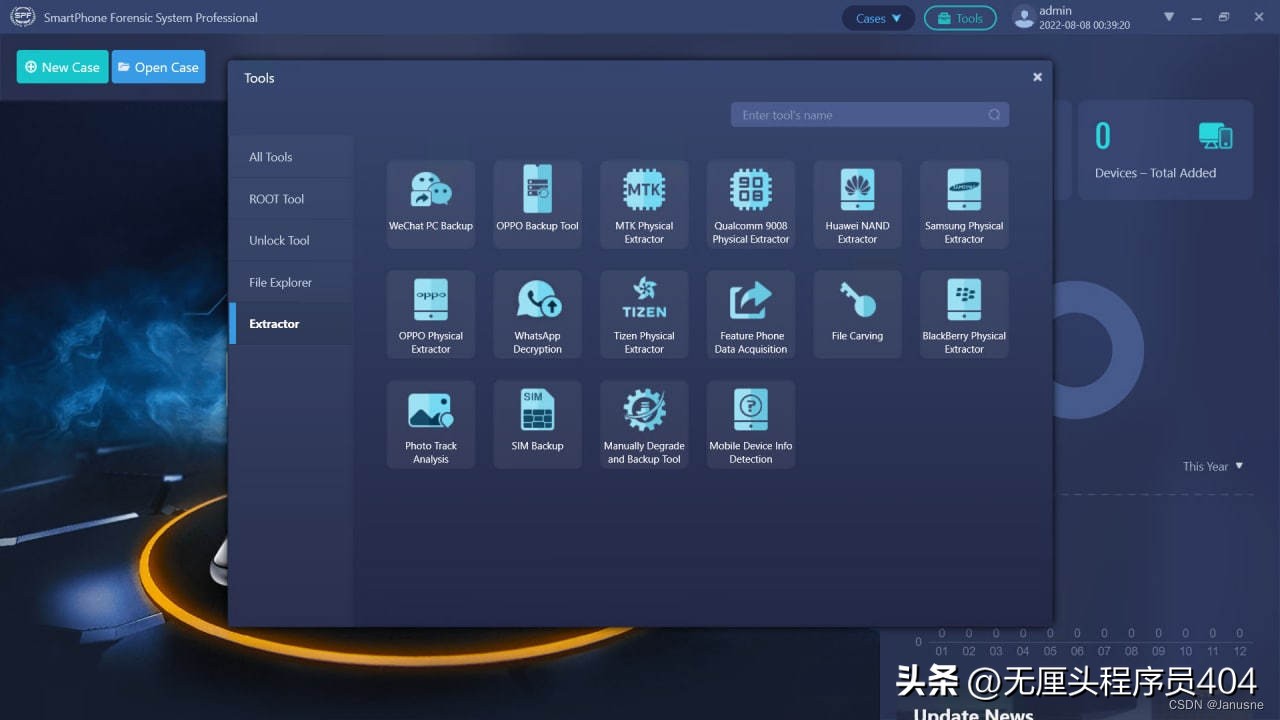Click the New Case button

62,67
